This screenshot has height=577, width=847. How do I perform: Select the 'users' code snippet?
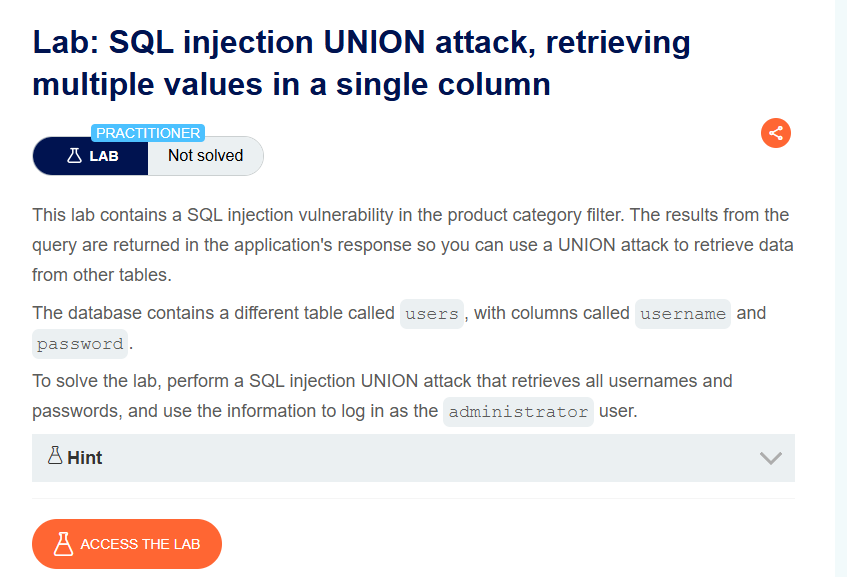(x=432, y=314)
